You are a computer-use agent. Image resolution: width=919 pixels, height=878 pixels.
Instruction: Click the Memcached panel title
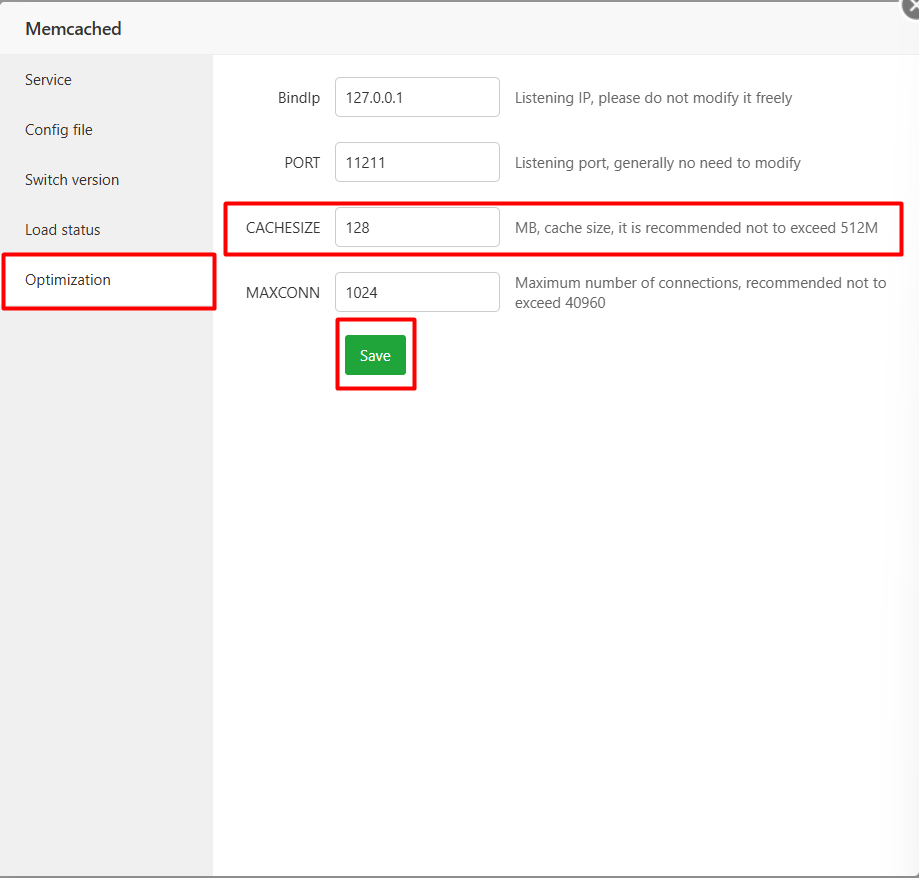pos(73,29)
